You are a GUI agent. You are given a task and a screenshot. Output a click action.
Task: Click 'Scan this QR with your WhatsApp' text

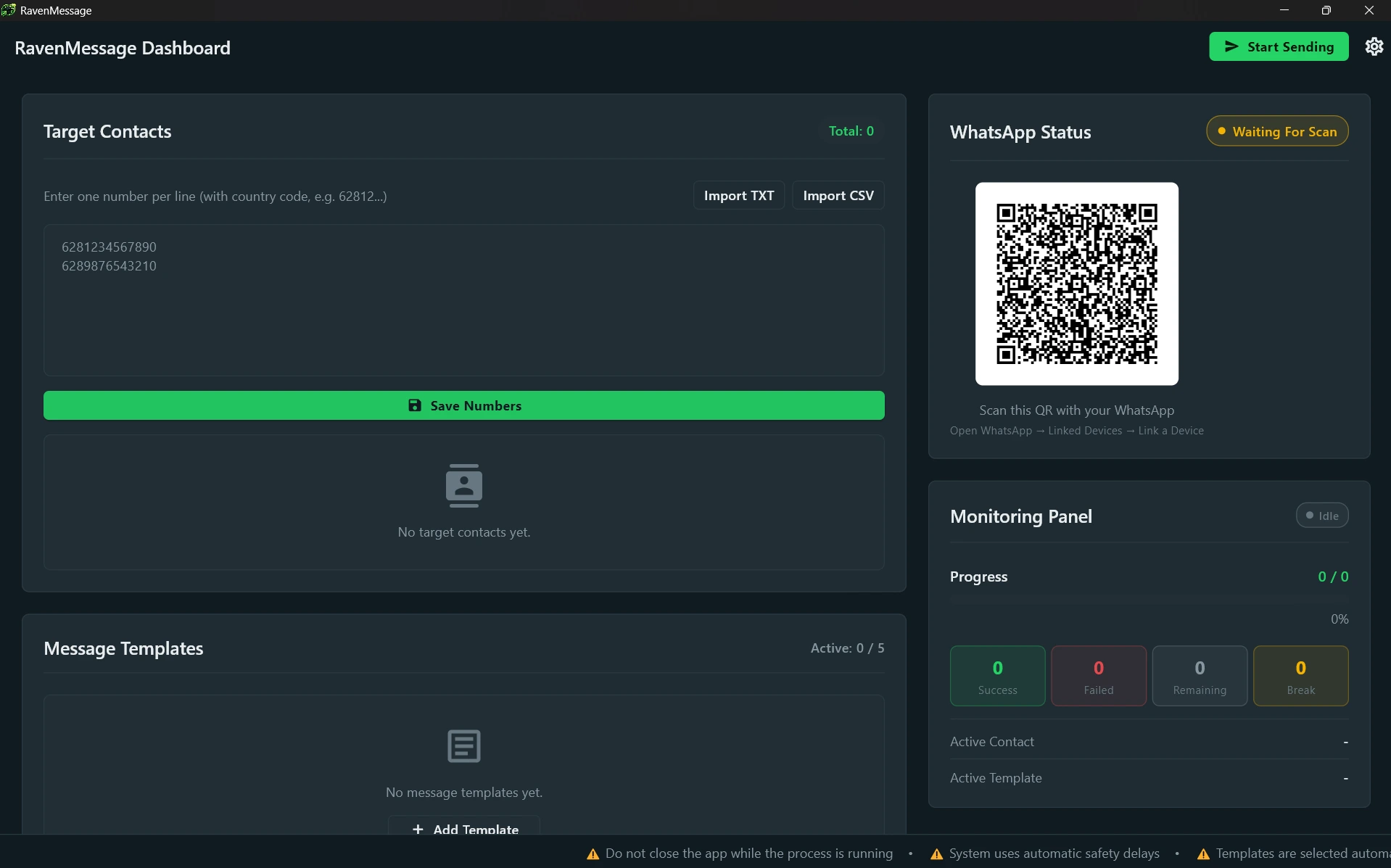1076,410
